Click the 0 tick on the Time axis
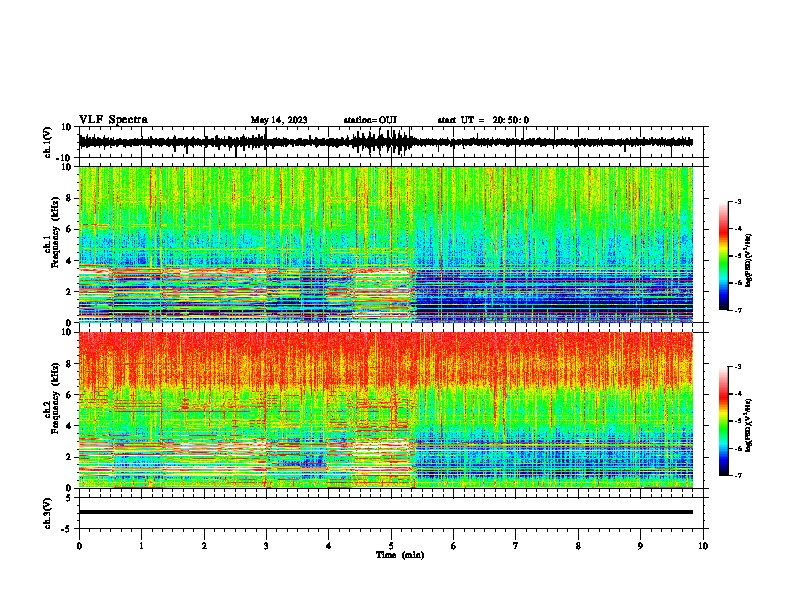 79,546
